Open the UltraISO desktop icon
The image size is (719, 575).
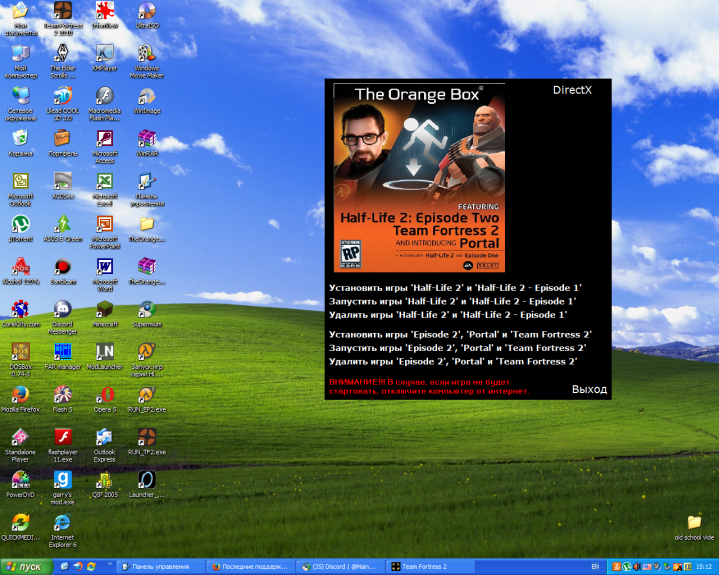tap(147, 12)
